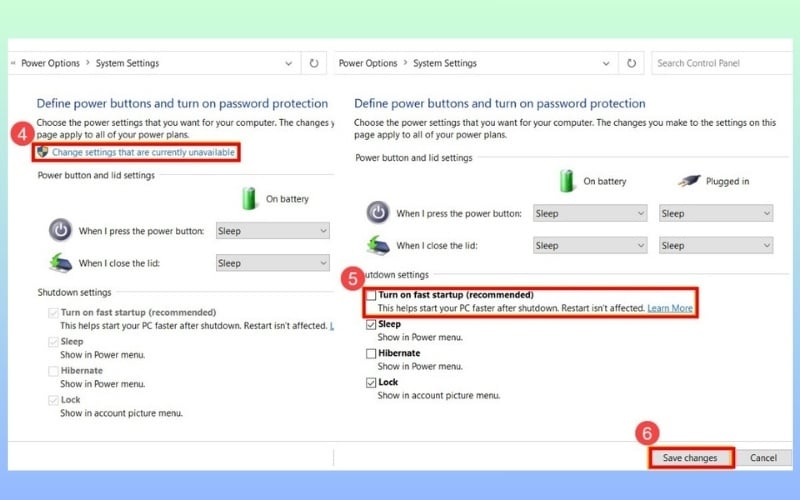Click the power button icon in right window
This screenshot has width=800, height=500.
[x=377, y=213]
